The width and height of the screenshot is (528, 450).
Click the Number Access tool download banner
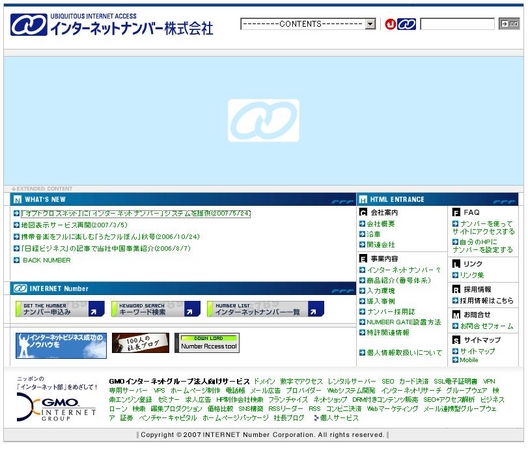click(207, 343)
